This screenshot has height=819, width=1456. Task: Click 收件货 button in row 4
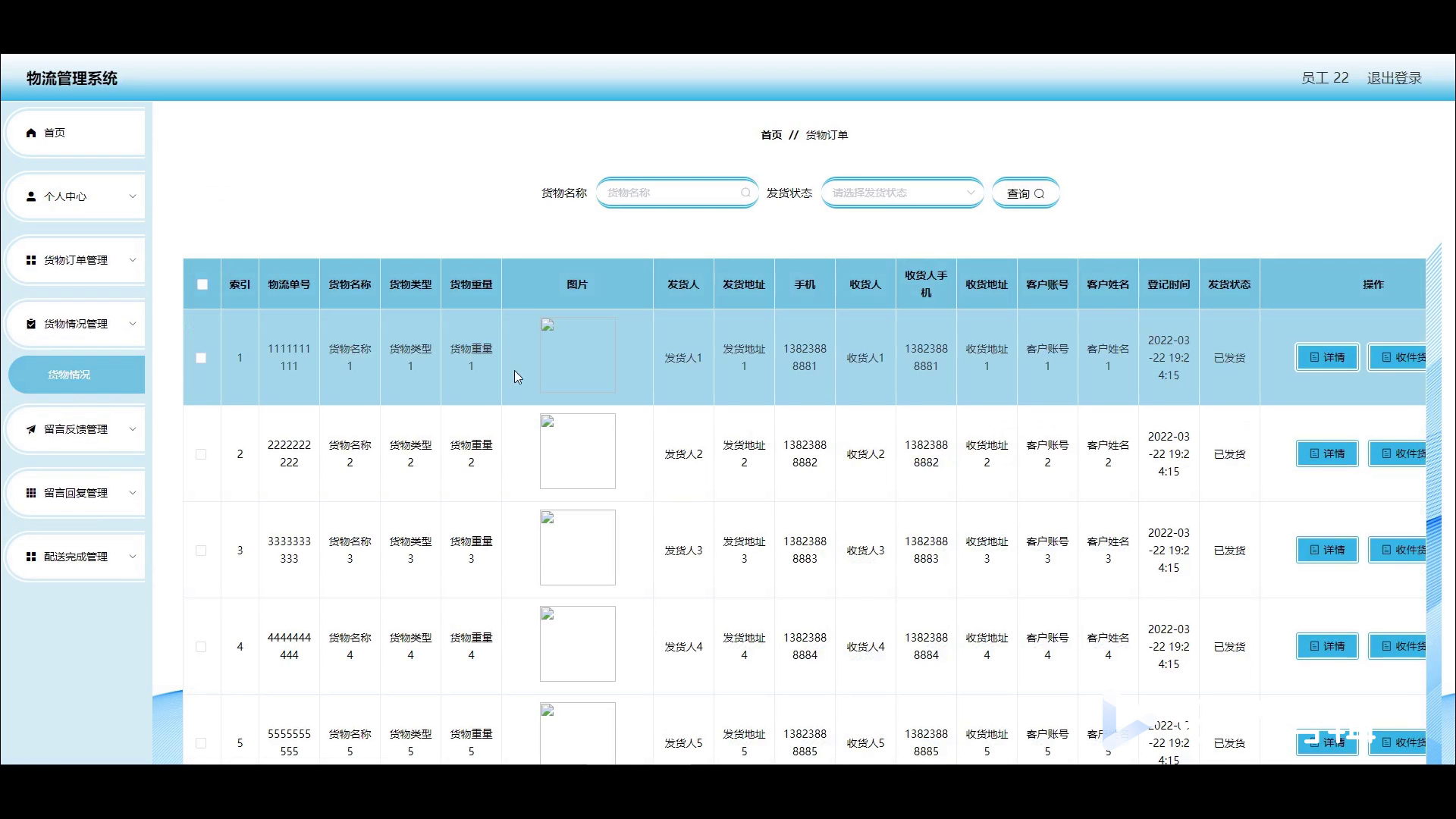(1398, 646)
